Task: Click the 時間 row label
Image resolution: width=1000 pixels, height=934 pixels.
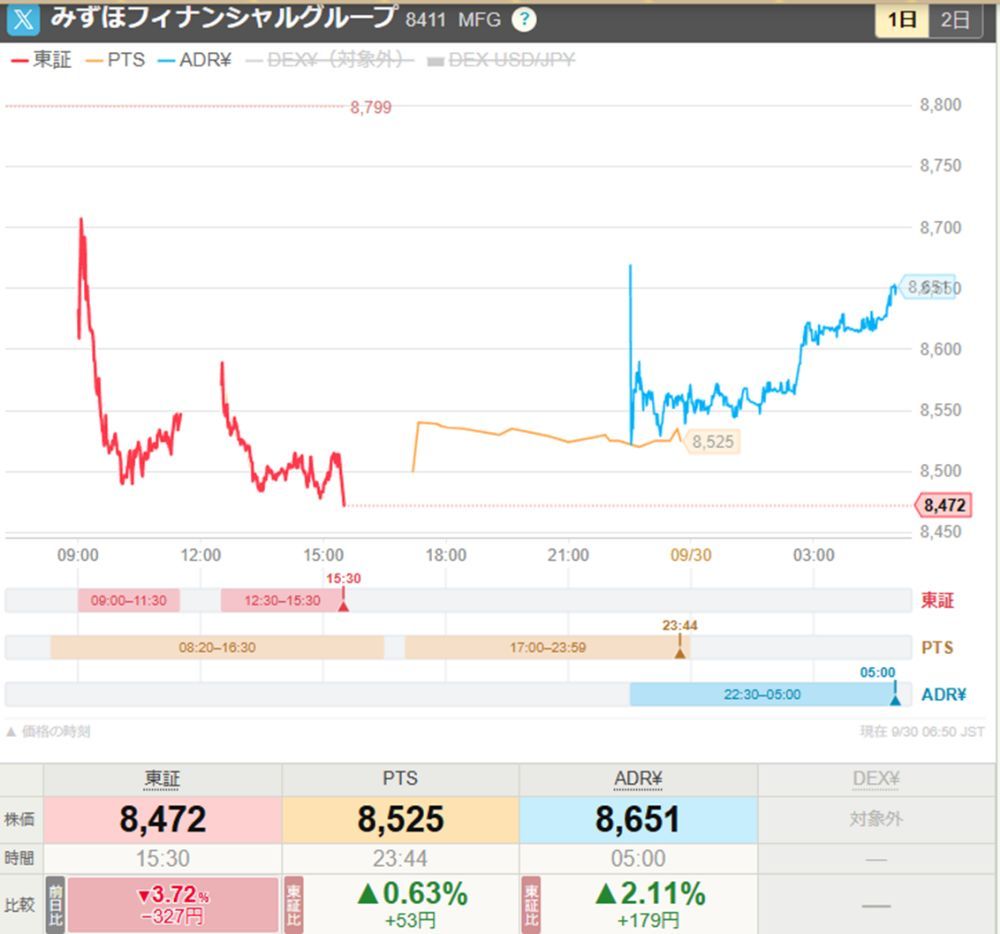Action: coord(20,859)
